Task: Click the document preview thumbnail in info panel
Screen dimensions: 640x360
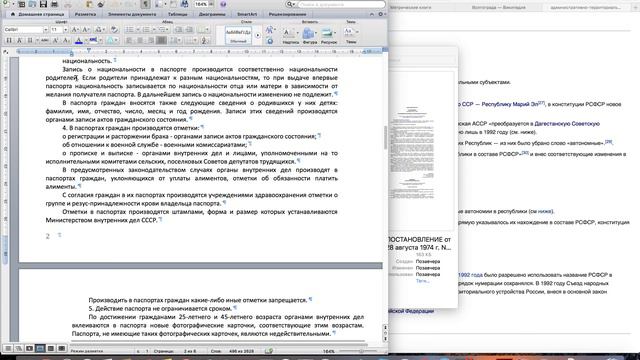Action: coord(411,152)
